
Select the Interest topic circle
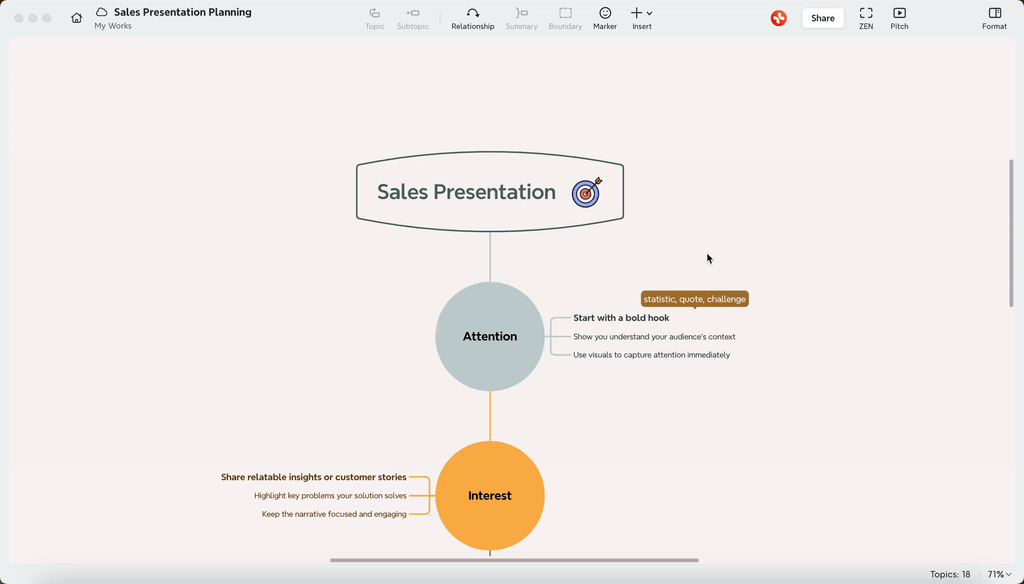click(489, 495)
